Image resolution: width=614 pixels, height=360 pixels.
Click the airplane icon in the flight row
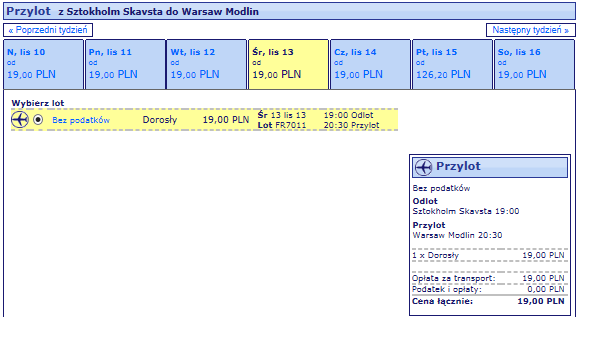point(20,119)
